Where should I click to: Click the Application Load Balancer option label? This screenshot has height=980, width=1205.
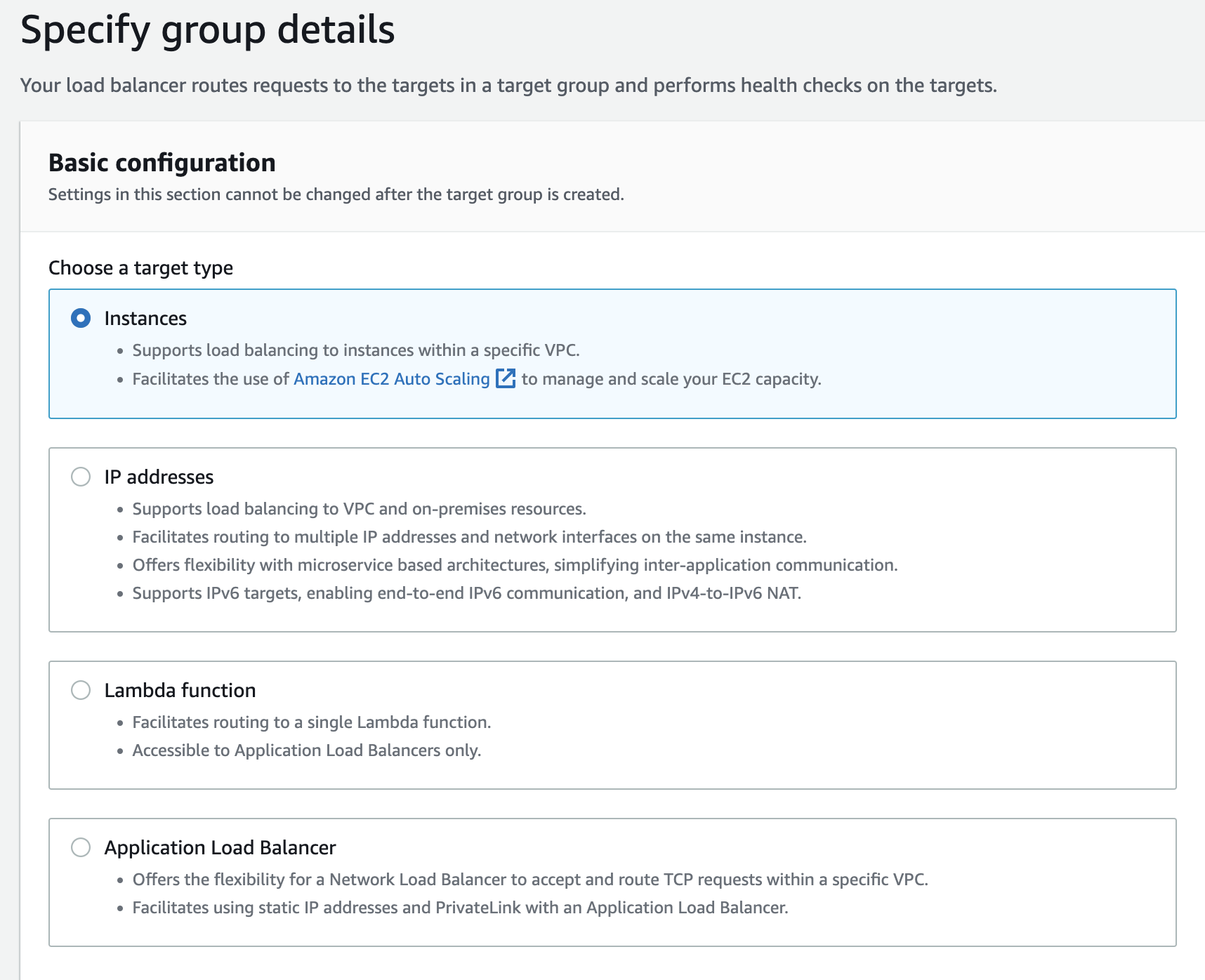(220, 848)
